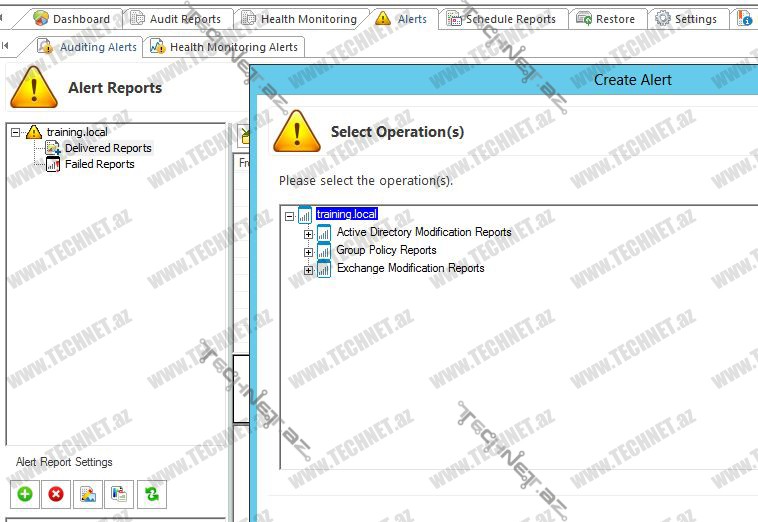Click the copy alert report icon
This screenshot has width=758, height=522.
pyautogui.click(x=119, y=493)
